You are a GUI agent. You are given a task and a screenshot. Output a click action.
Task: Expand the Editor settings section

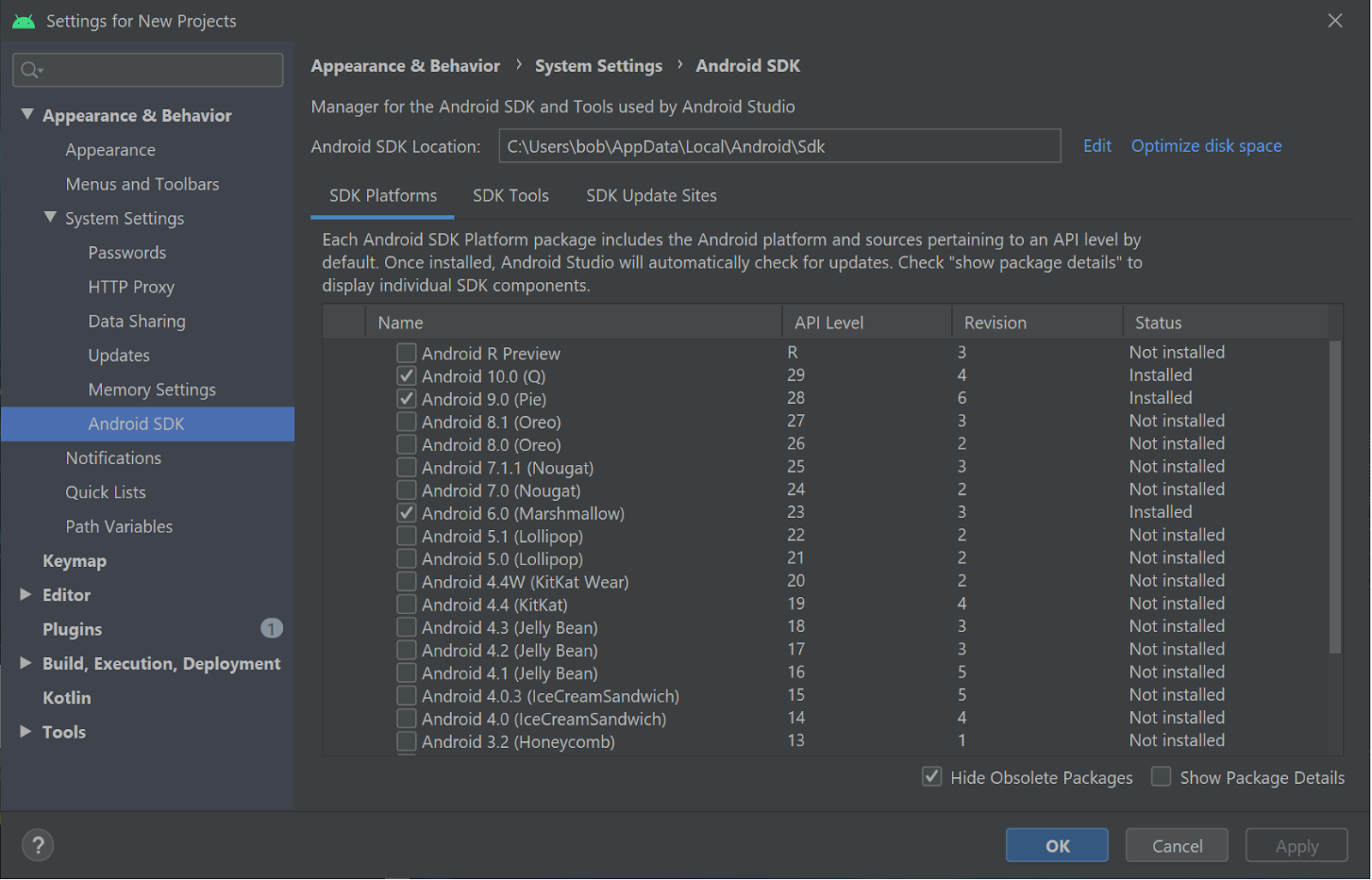[x=26, y=594]
